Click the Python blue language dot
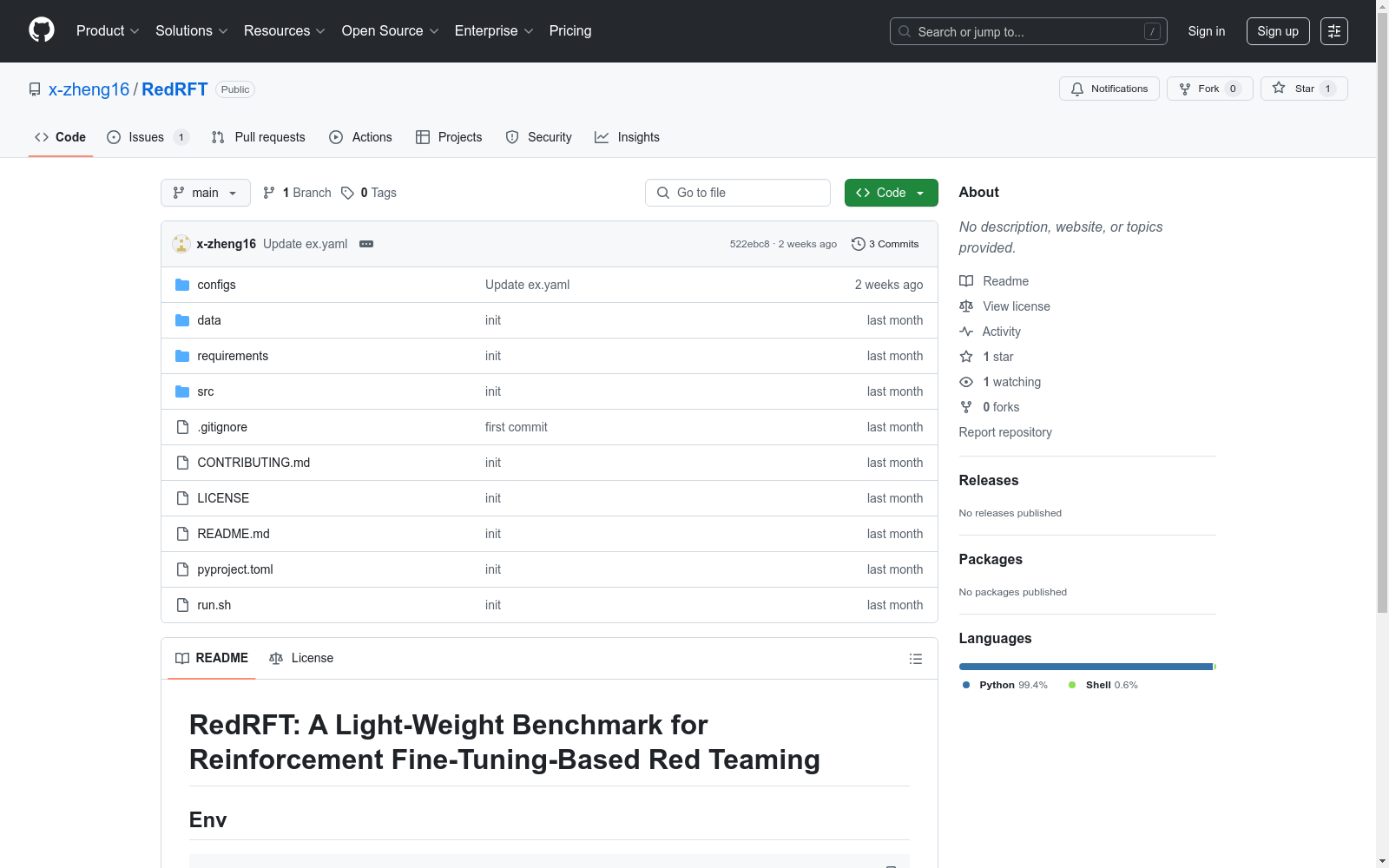The width and height of the screenshot is (1389, 868). (x=966, y=685)
